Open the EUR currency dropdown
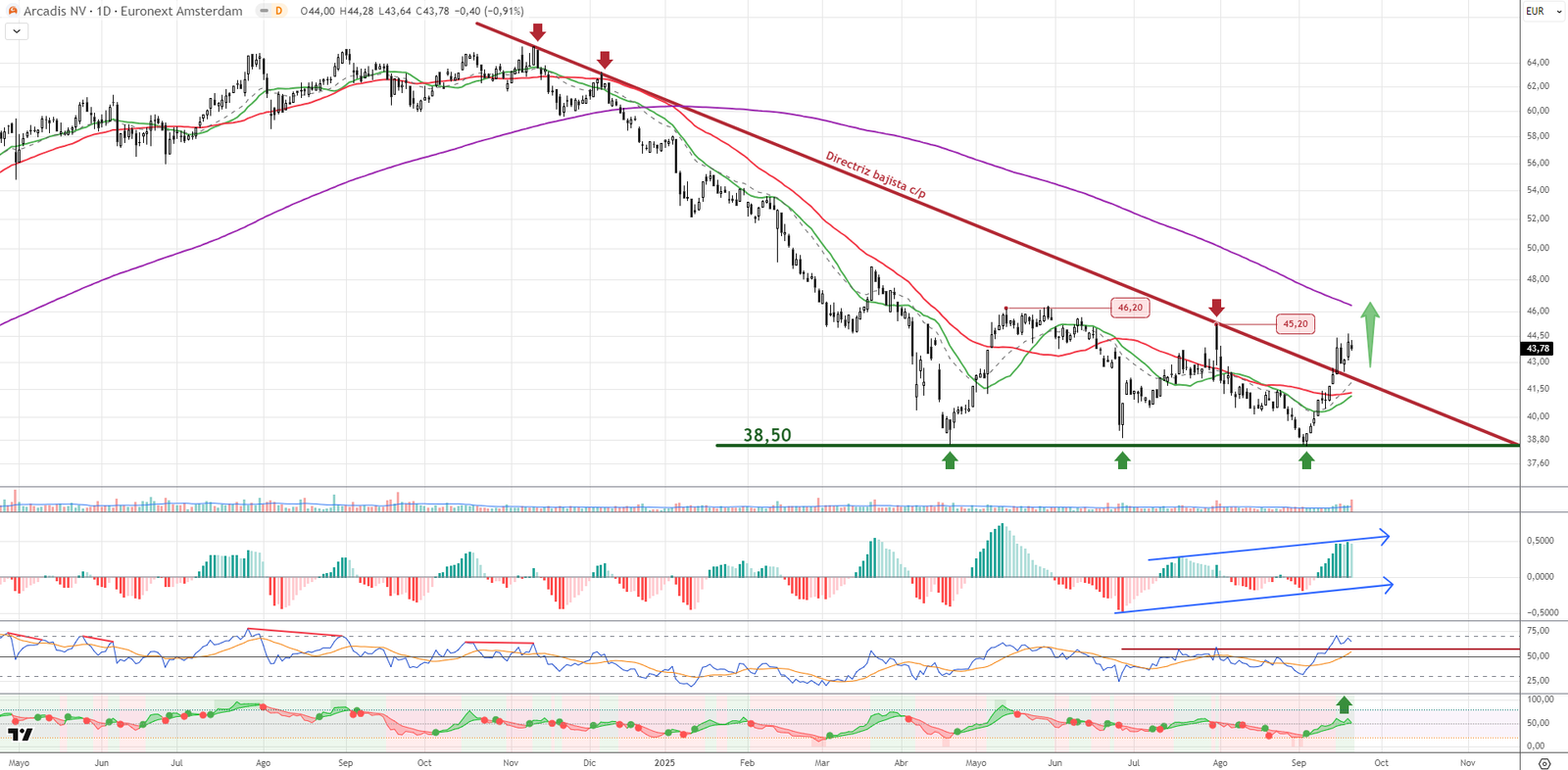 (1543, 11)
